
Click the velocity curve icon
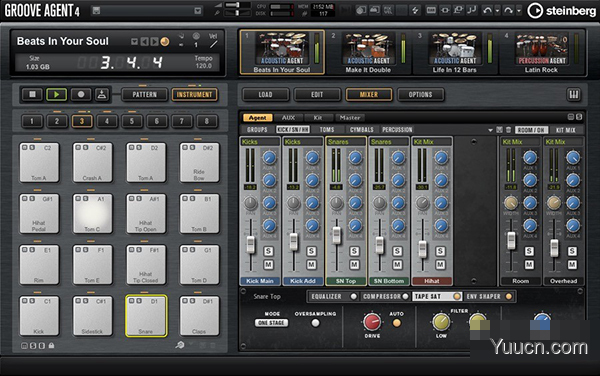[x=213, y=44]
